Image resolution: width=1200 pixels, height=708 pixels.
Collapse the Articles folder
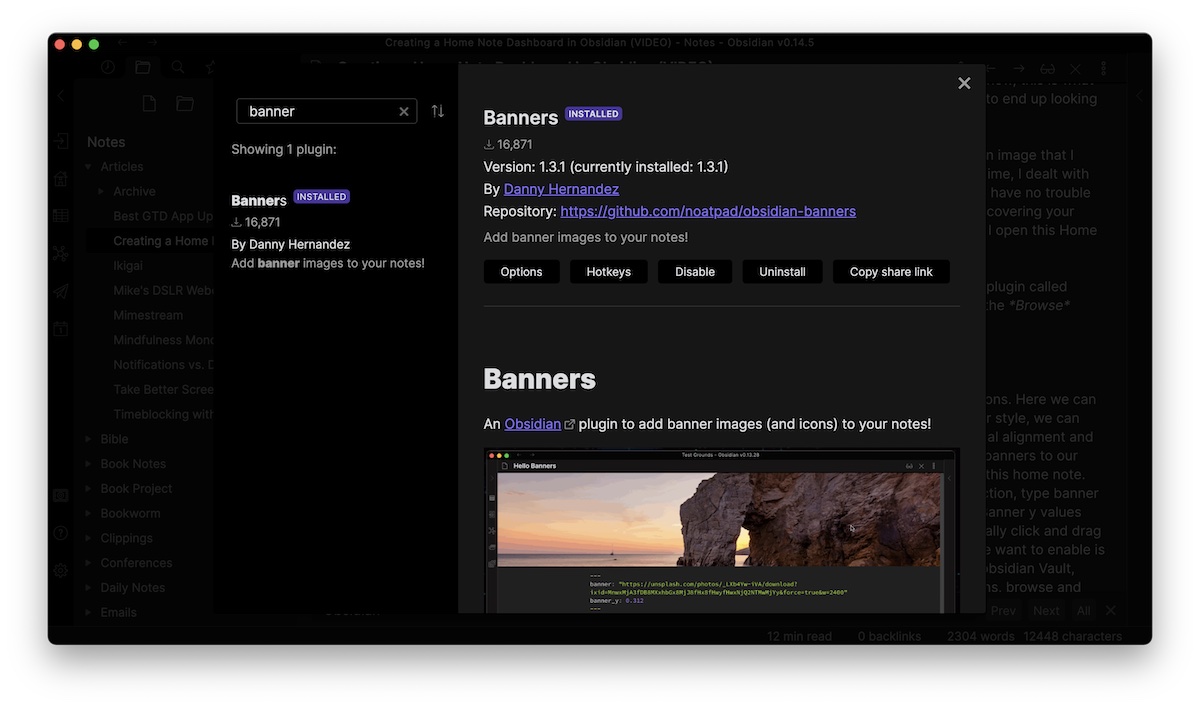click(88, 167)
